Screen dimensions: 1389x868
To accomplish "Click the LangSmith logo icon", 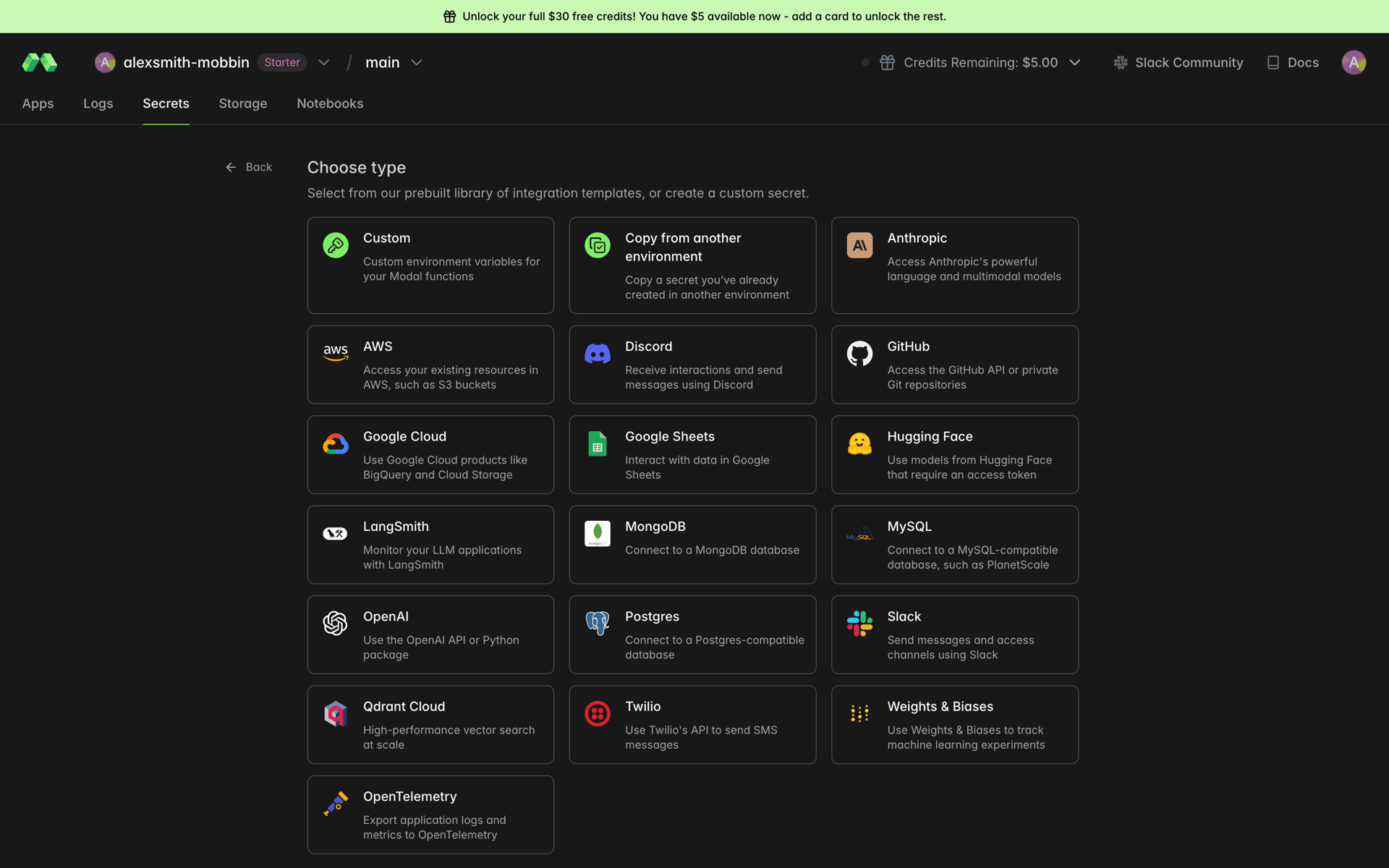I will (335, 534).
